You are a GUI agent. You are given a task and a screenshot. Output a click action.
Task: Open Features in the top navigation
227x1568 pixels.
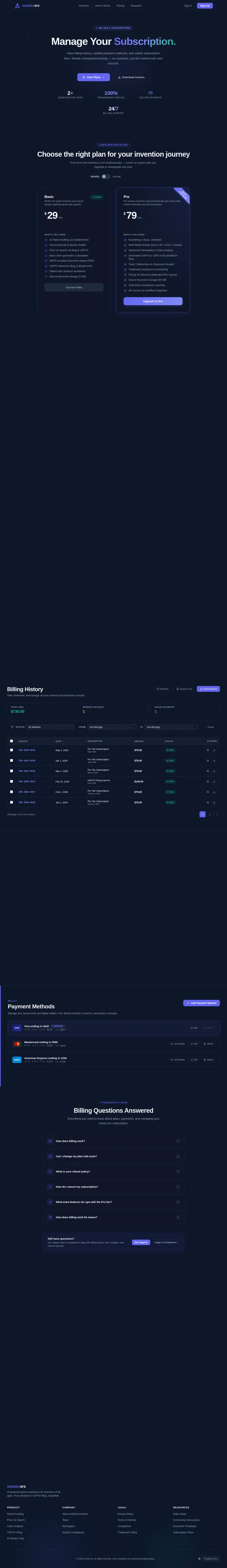point(84,5)
